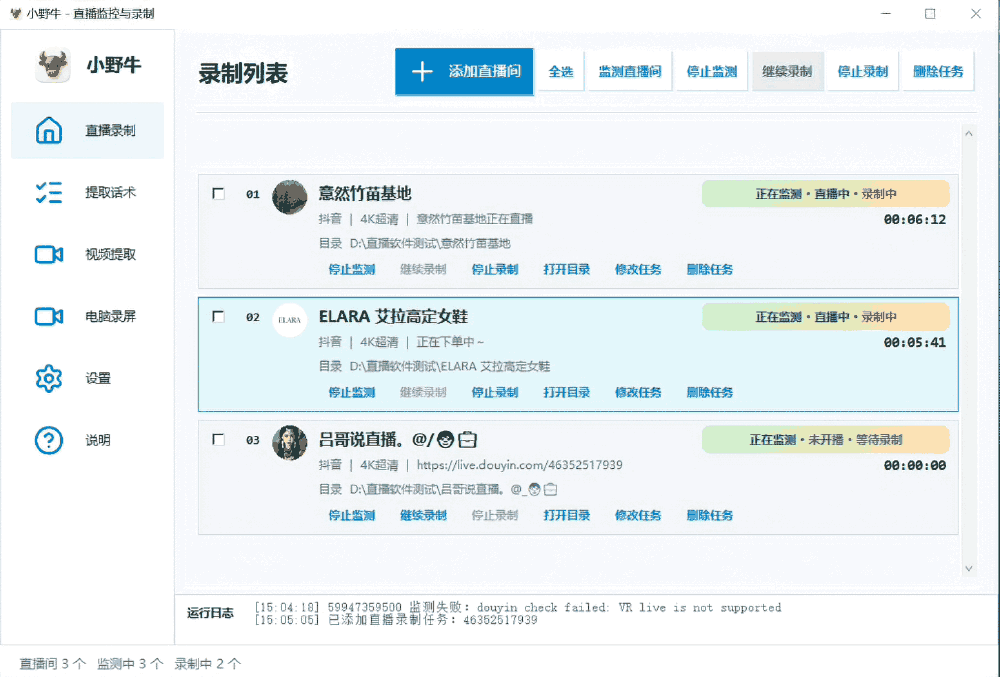Click the 监测中 3 个 status bar entry
Screen dimensions: 1000x677
pos(130,664)
